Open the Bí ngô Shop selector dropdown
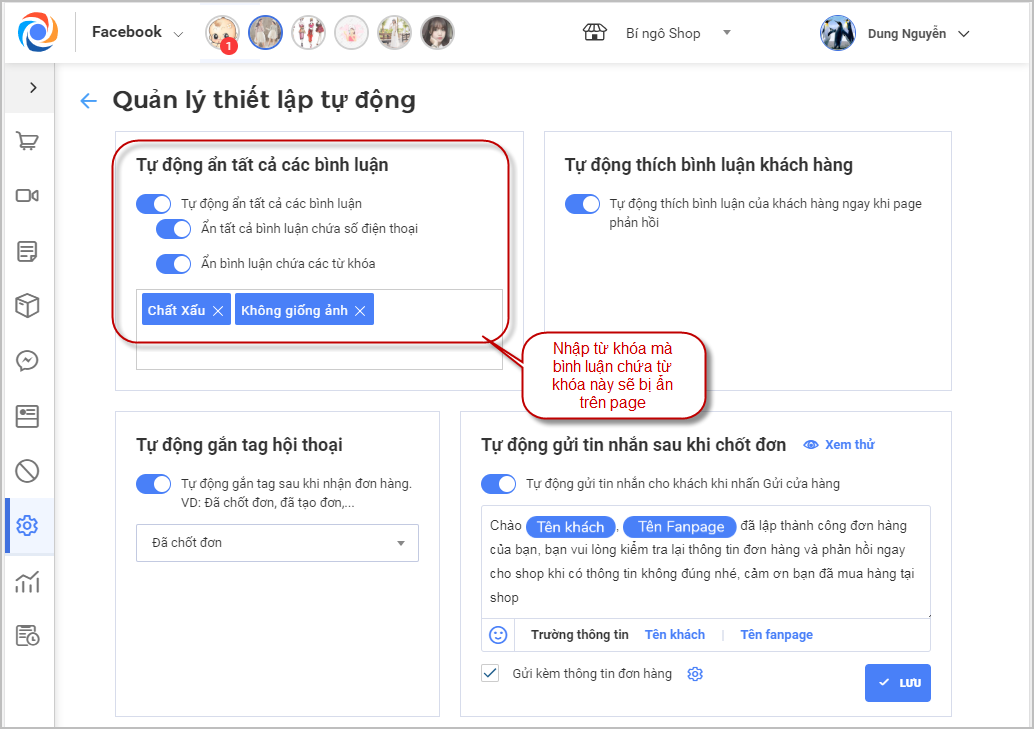This screenshot has height=729, width=1034. click(x=678, y=33)
